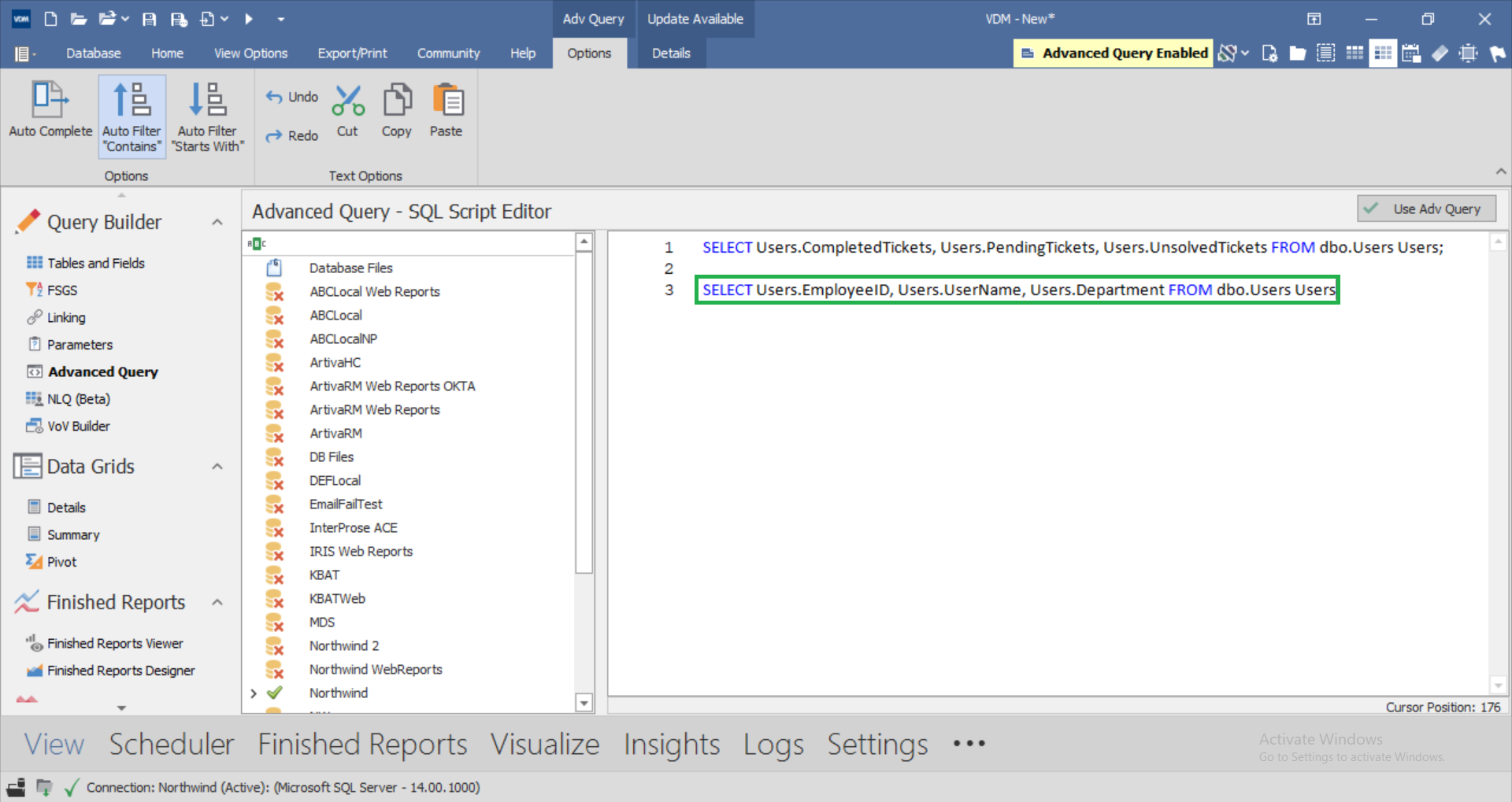The image size is (1512, 802).
Task: Select the Cut scissors icon
Action: click(347, 101)
